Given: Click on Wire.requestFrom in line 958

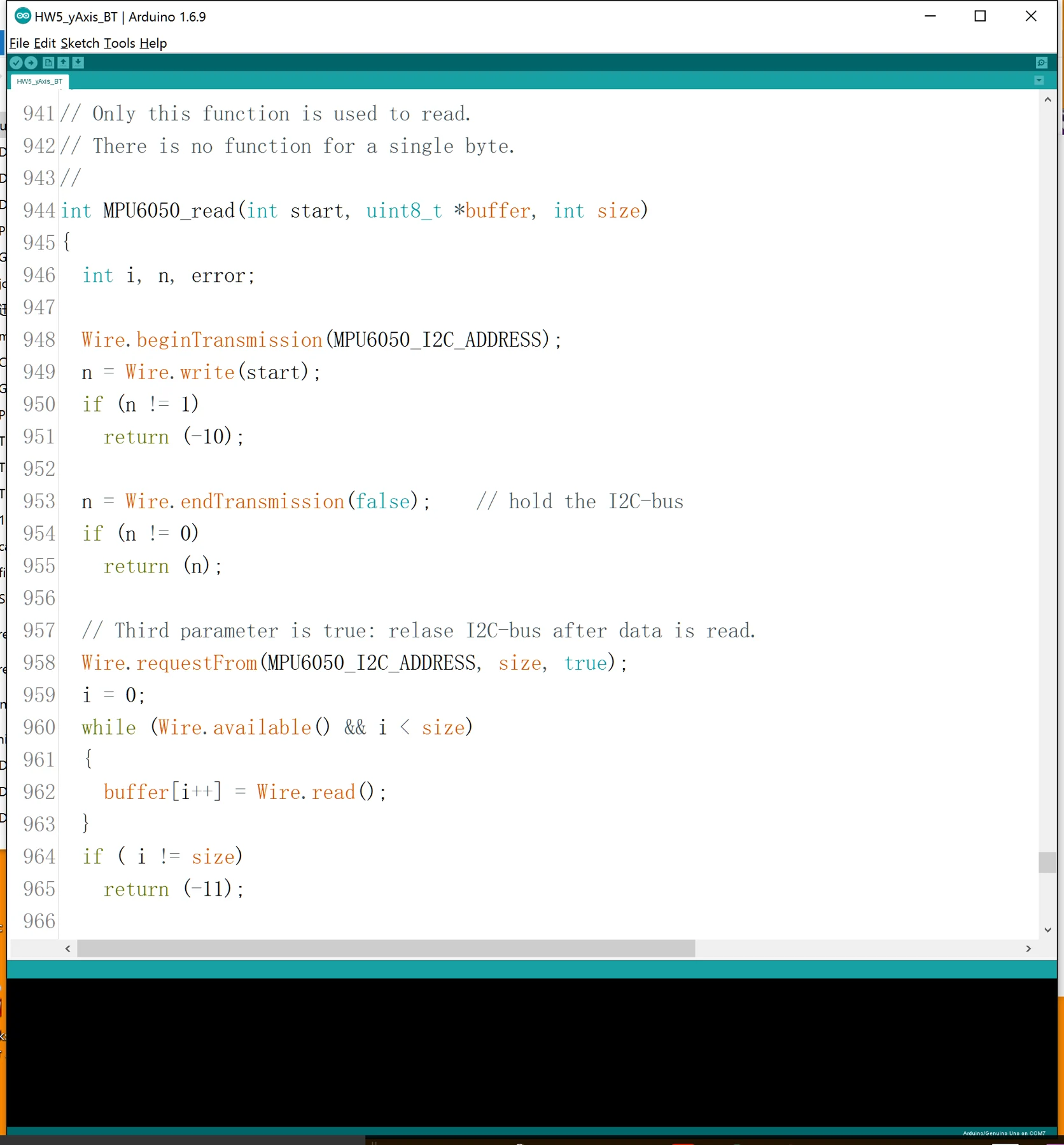Looking at the screenshot, I should [x=169, y=663].
